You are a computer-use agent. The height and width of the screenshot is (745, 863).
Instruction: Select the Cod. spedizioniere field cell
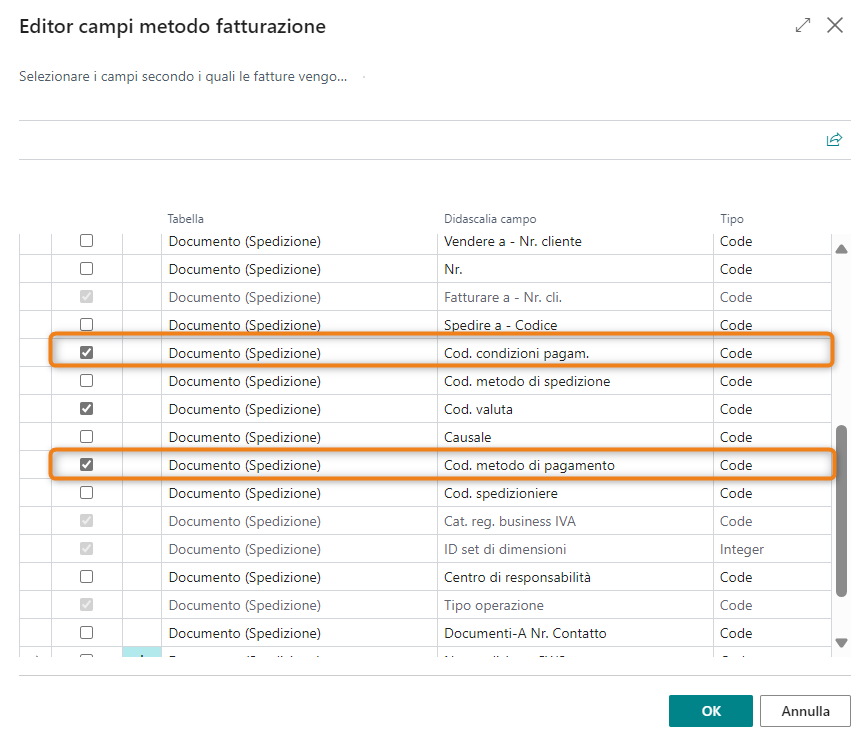pyautogui.click(x=501, y=493)
